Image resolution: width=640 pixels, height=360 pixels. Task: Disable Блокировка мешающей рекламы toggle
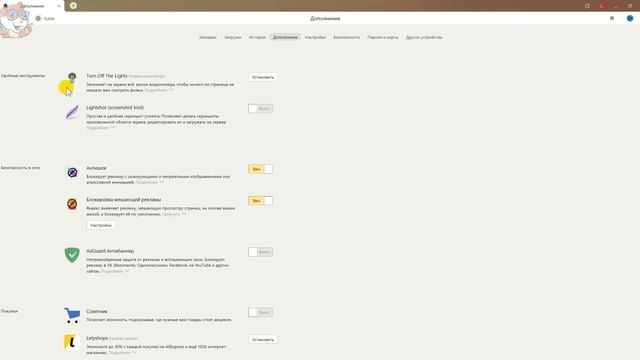pos(260,201)
